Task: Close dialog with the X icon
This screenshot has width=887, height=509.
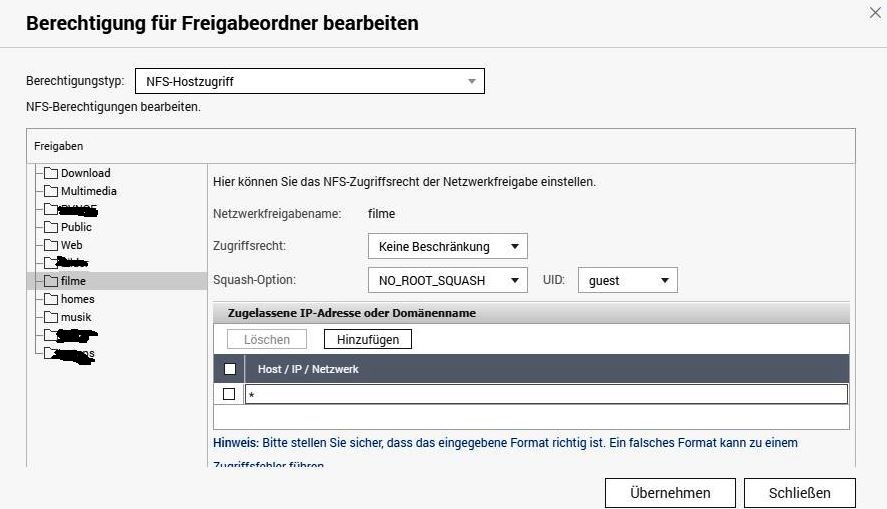Action: 876,12
